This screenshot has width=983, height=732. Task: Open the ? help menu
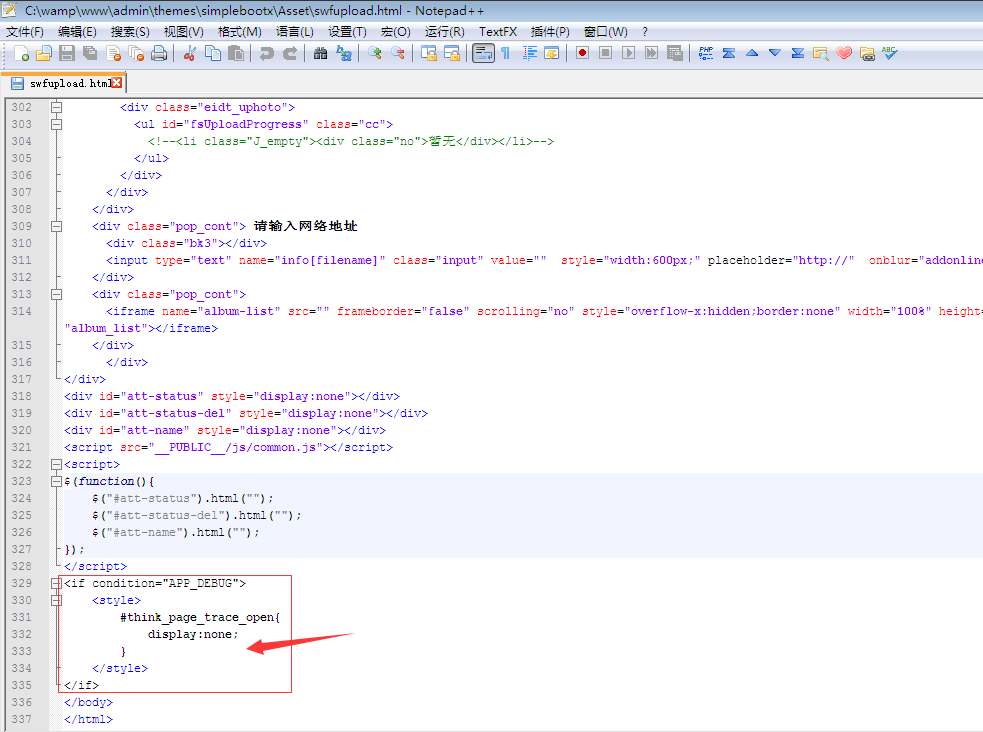click(644, 32)
